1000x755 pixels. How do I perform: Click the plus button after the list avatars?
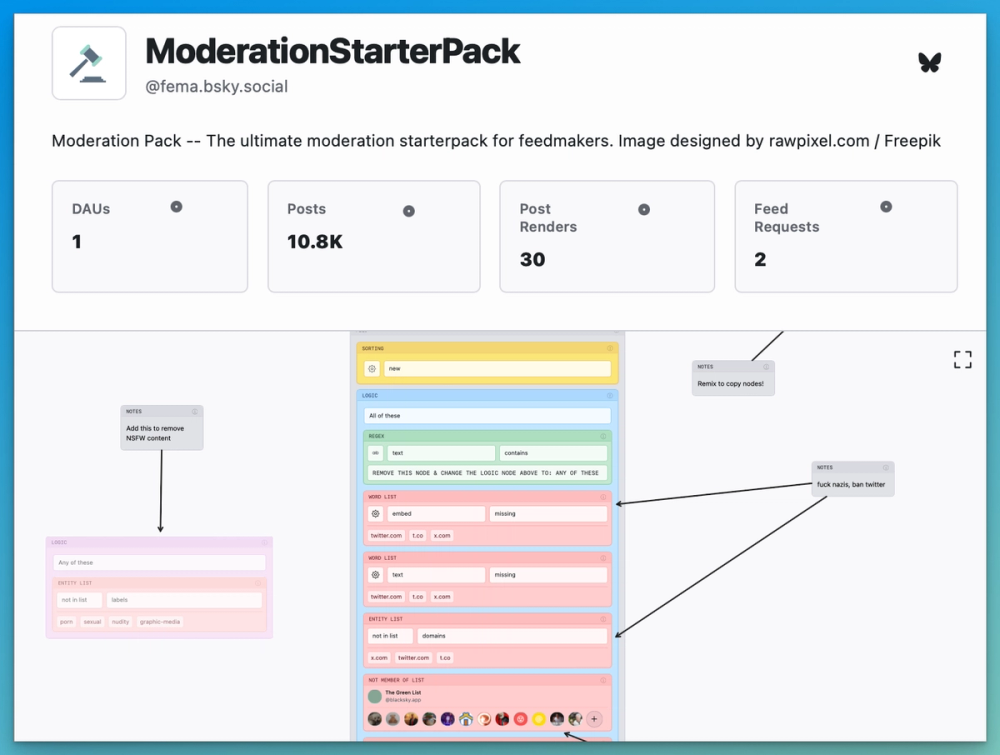pyautogui.click(x=594, y=719)
